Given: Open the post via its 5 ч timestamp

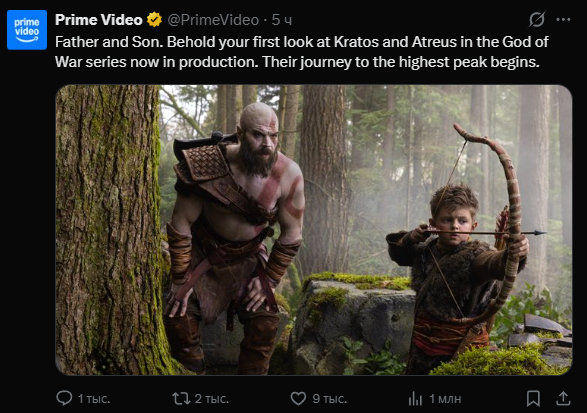Looking at the screenshot, I should [282, 20].
